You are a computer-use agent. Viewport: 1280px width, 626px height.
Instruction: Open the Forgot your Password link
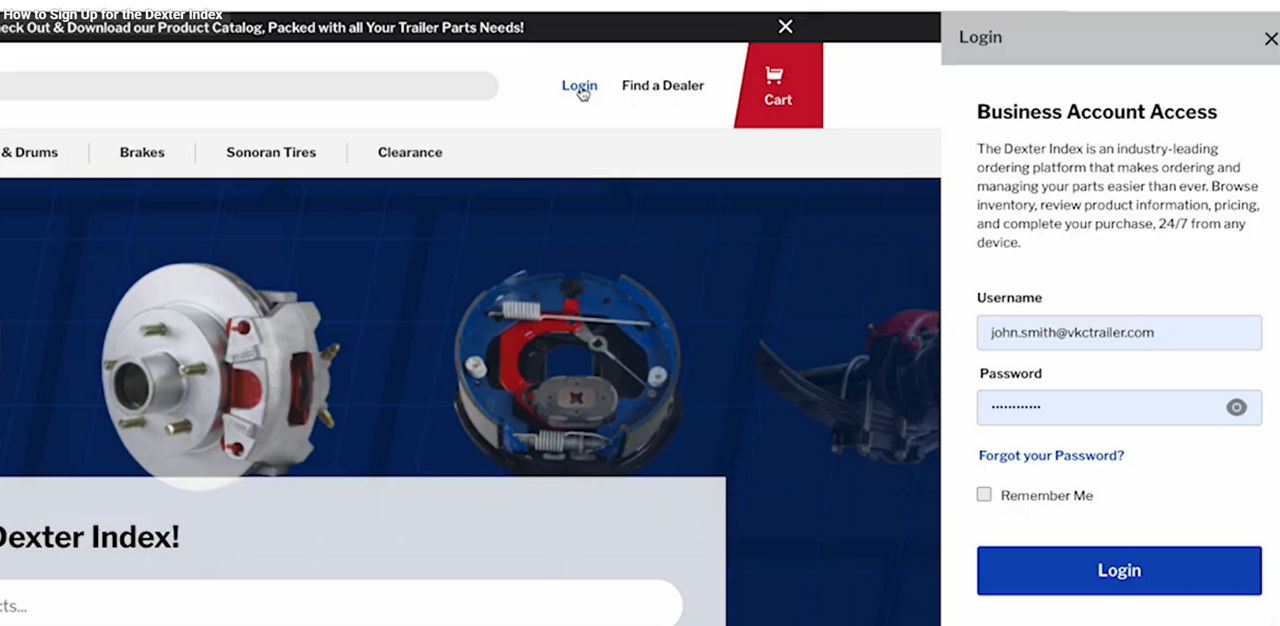coord(1051,455)
